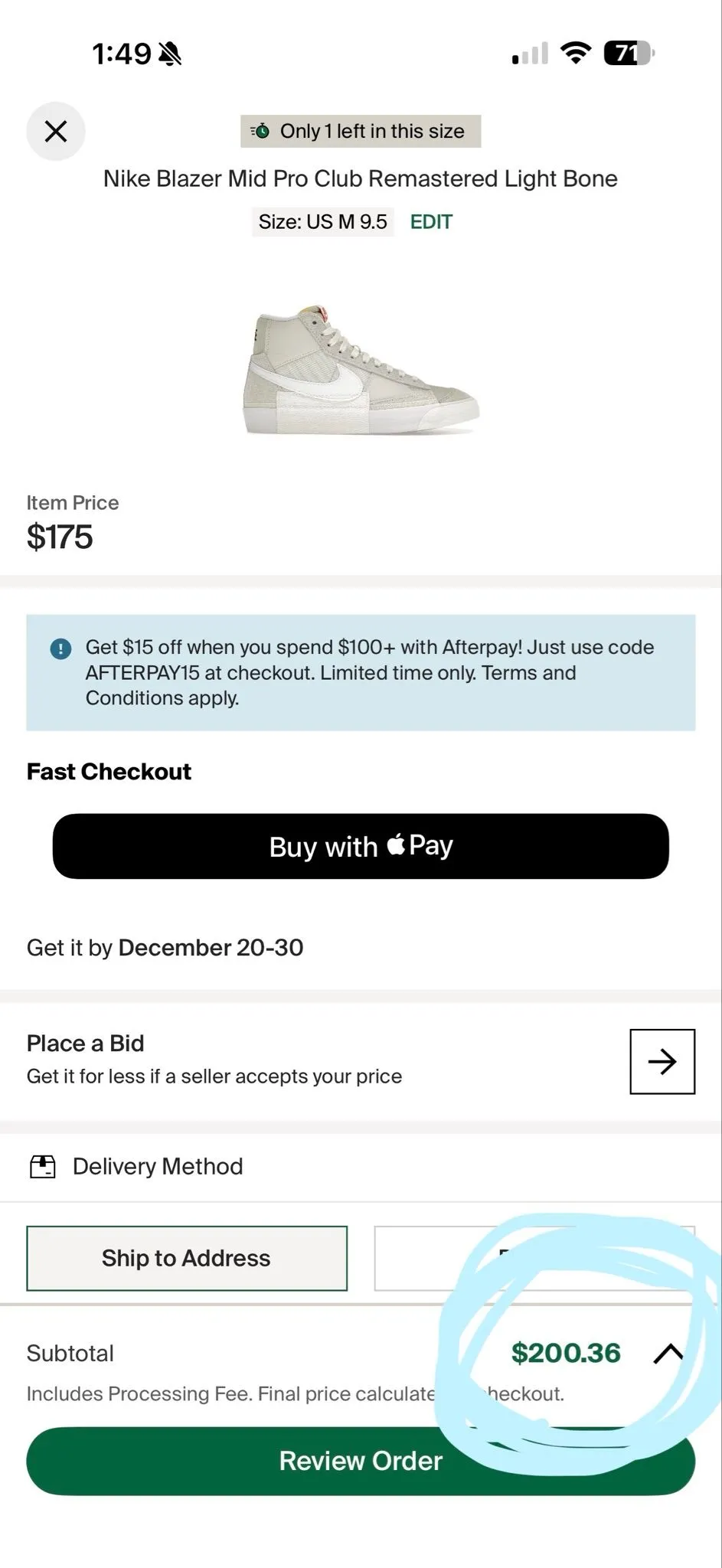Screen dimensions: 722x1568
Task: Tap the $200.36 subtotal amount
Action: 566,1353
